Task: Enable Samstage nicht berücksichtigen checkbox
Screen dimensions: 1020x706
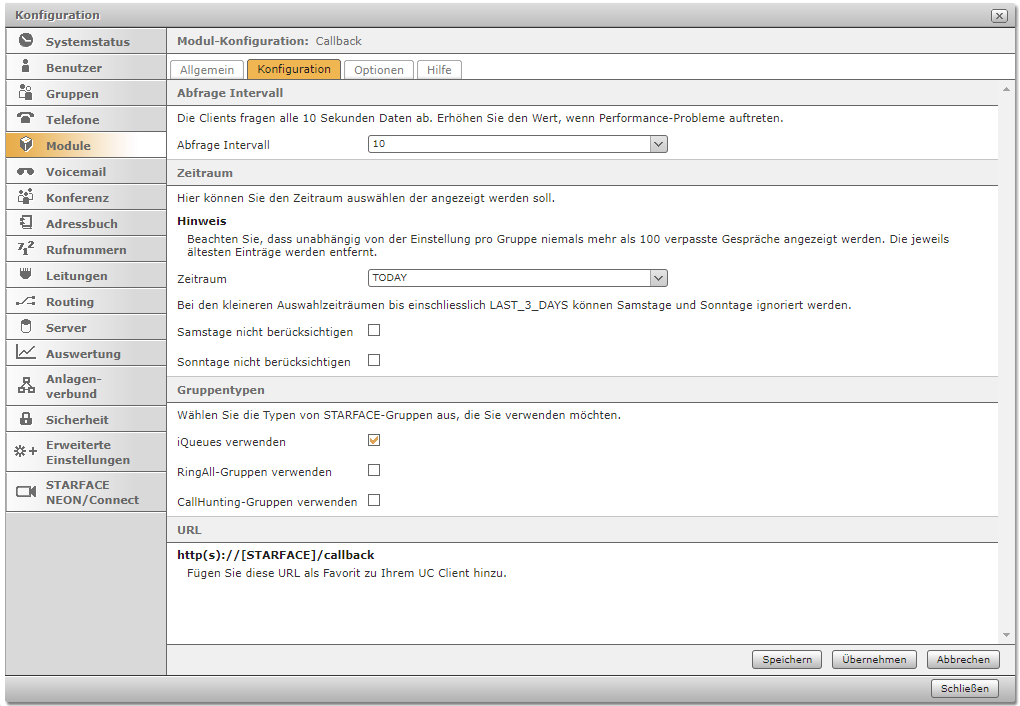Action: pos(374,330)
